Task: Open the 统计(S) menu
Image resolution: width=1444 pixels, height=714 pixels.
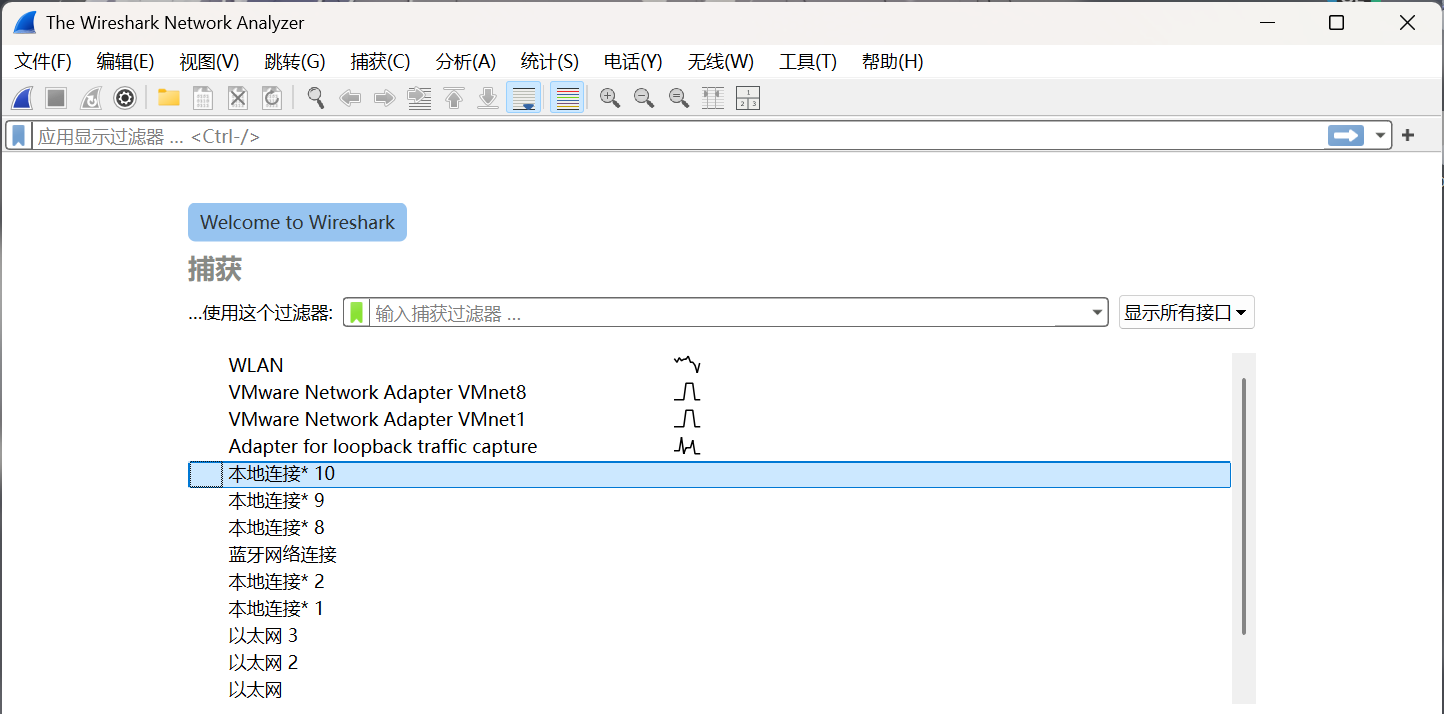Action: point(550,62)
